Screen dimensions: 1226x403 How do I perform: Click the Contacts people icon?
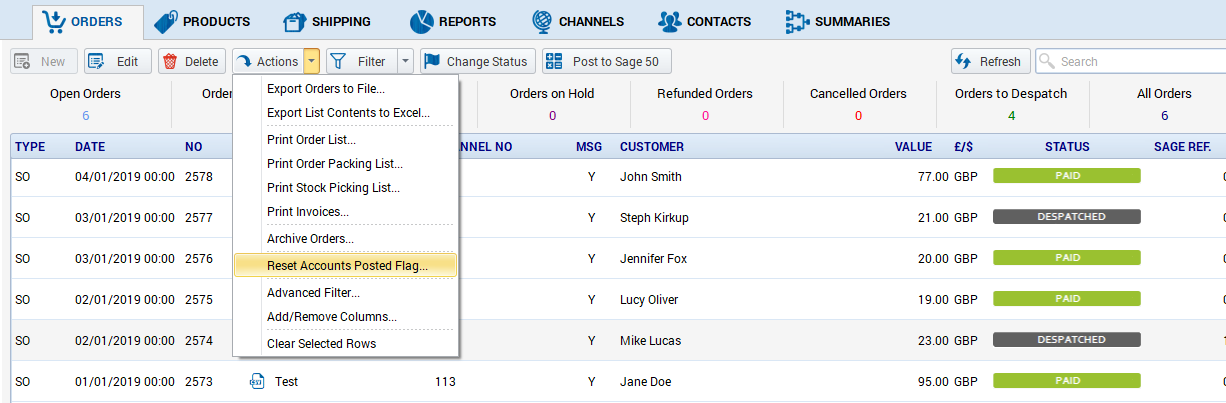click(669, 21)
